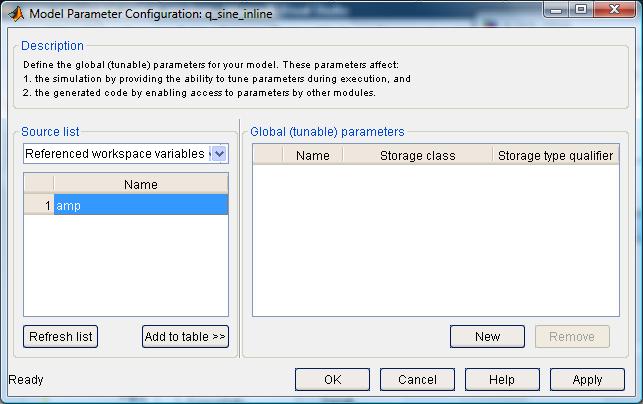Maximize the Model Parameter Configuration window

[581, 9]
